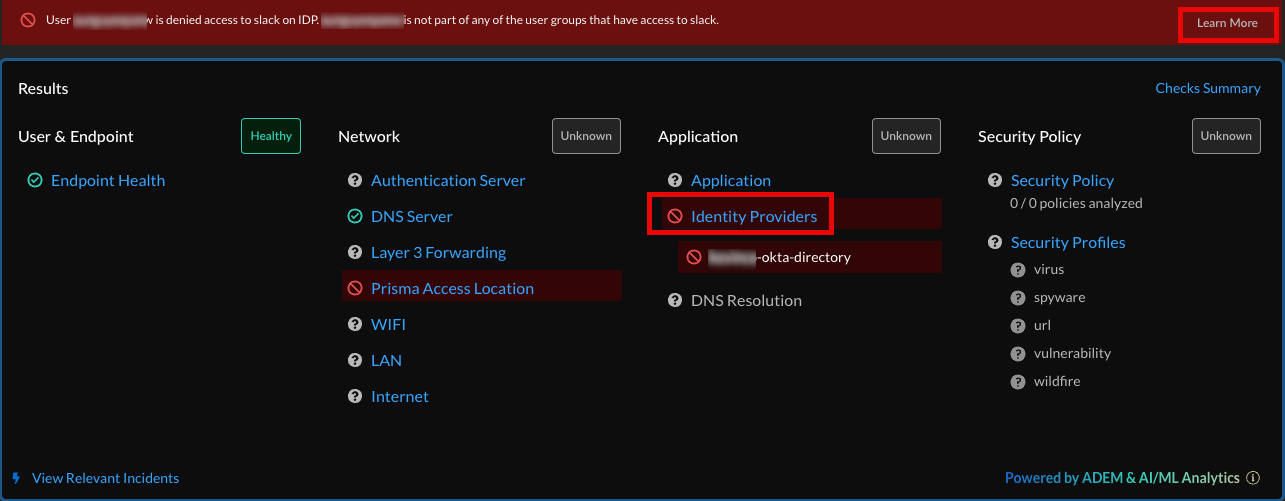
Task: Open the WIFI network check
Action: pos(388,325)
